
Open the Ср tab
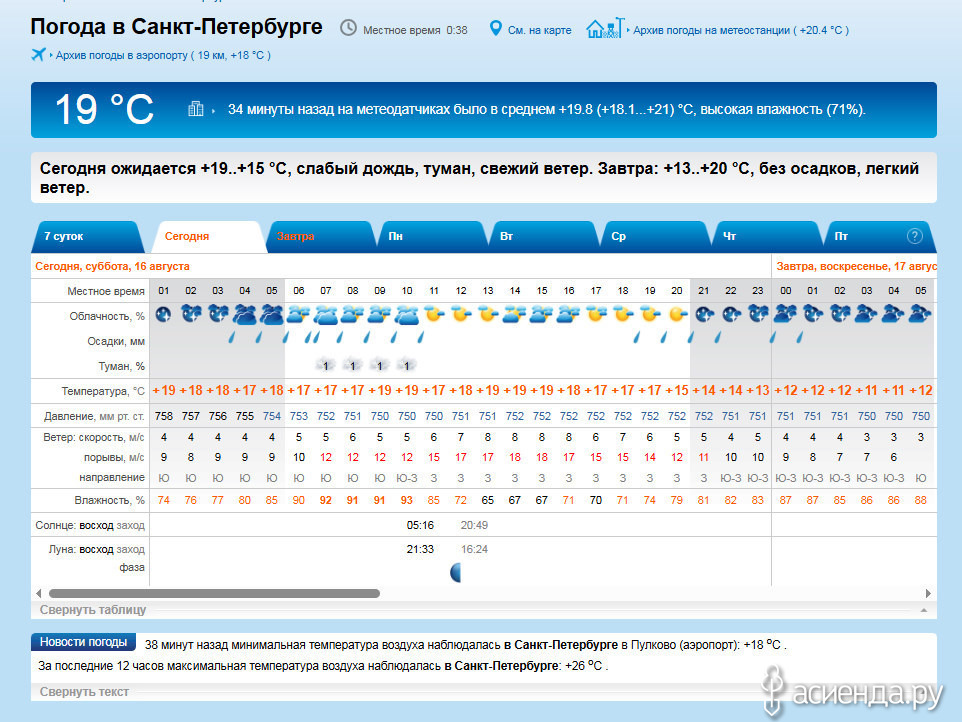pos(654,237)
